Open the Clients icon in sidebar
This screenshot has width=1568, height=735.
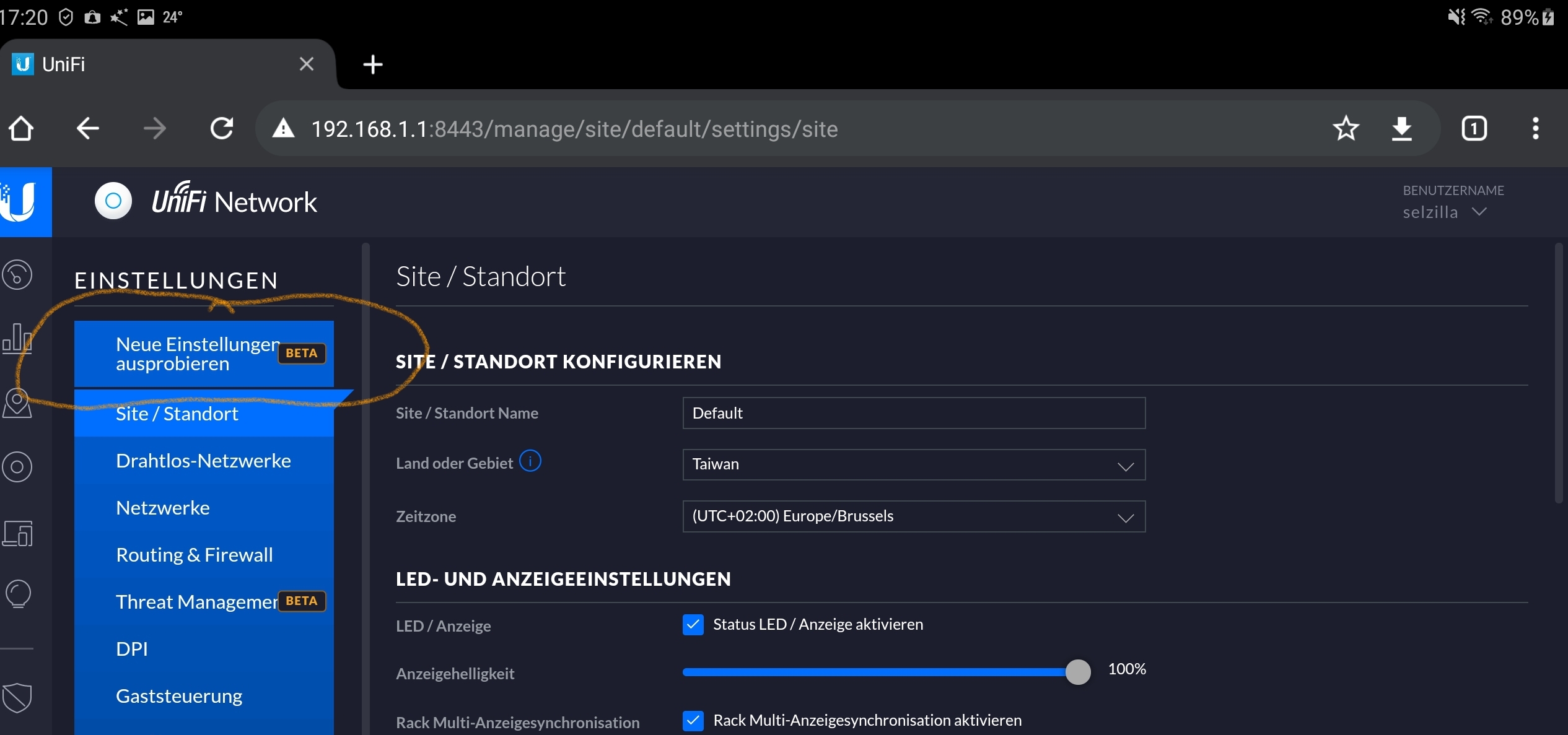(x=17, y=533)
